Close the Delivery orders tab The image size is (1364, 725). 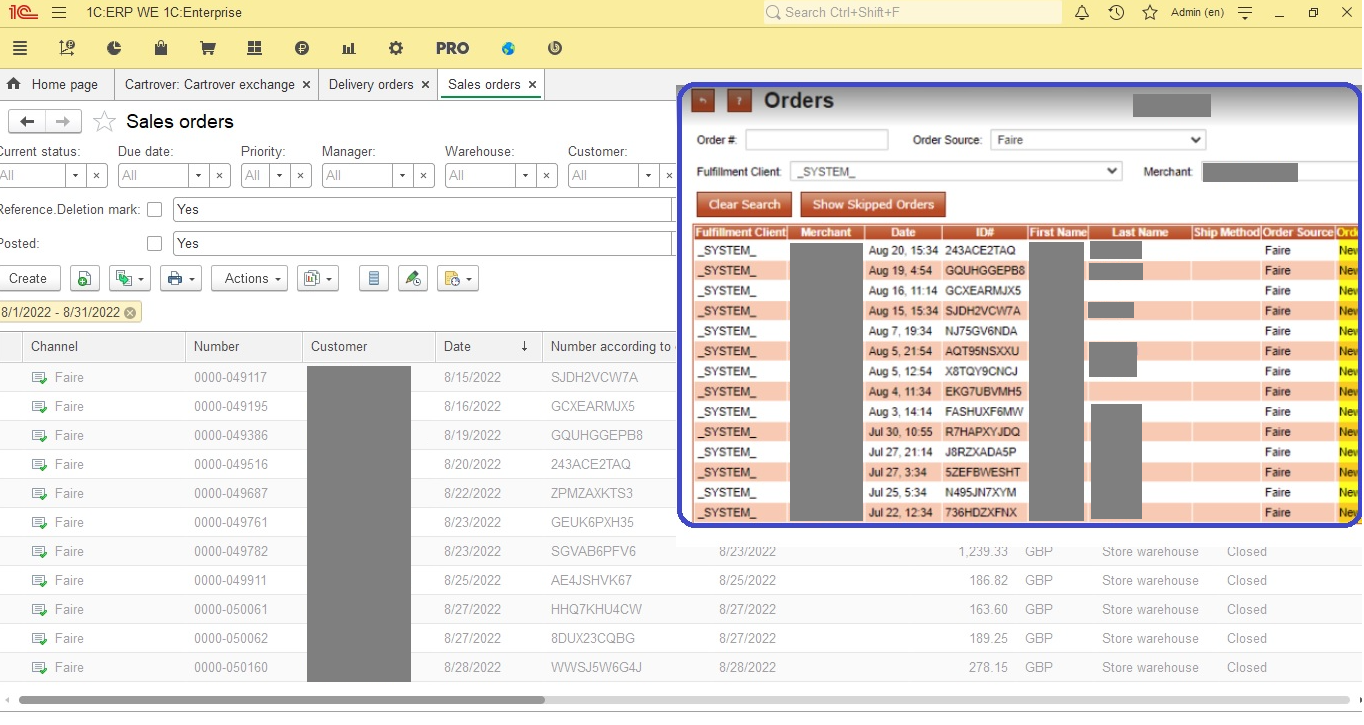(425, 85)
